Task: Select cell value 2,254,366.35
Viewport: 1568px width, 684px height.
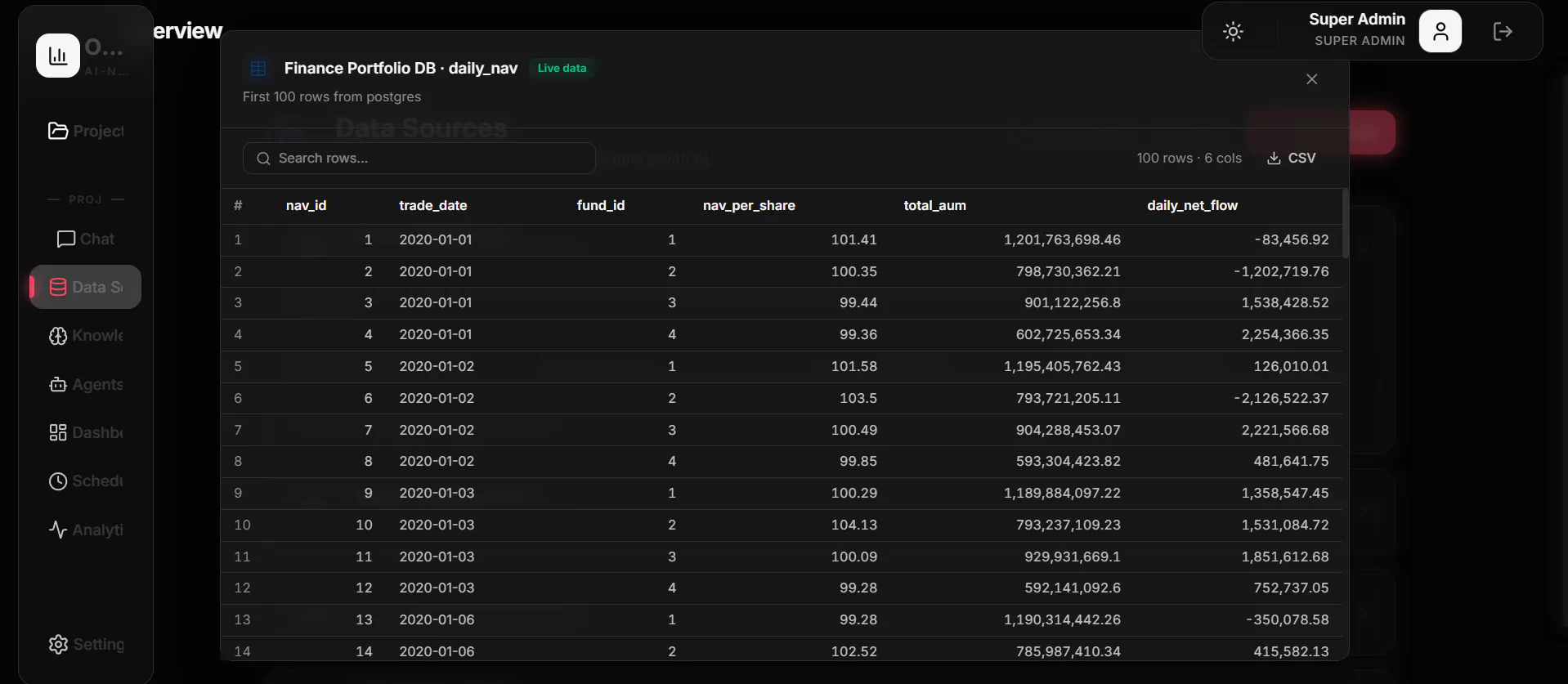Action: (1285, 335)
